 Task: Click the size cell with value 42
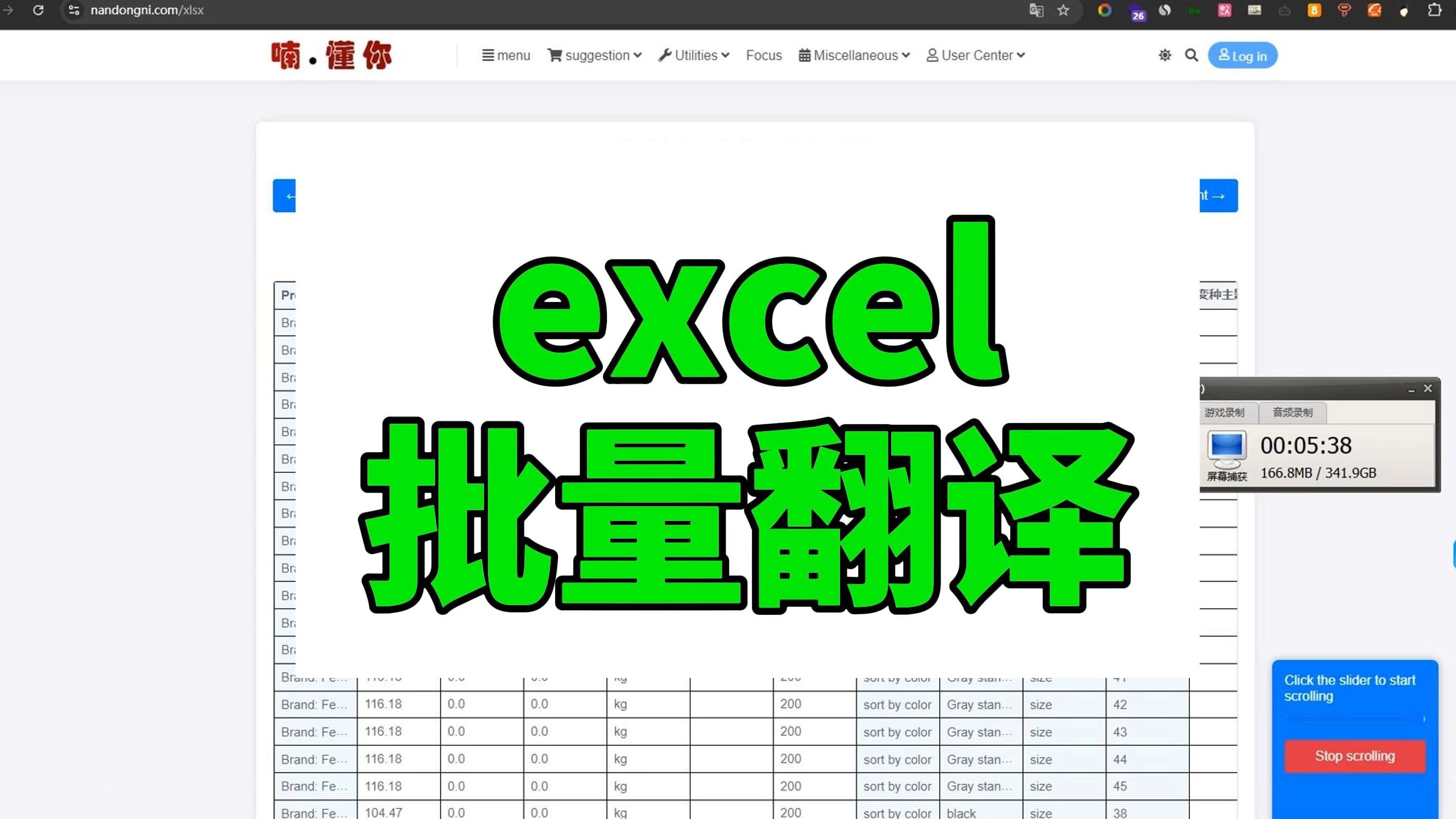(1147, 704)
